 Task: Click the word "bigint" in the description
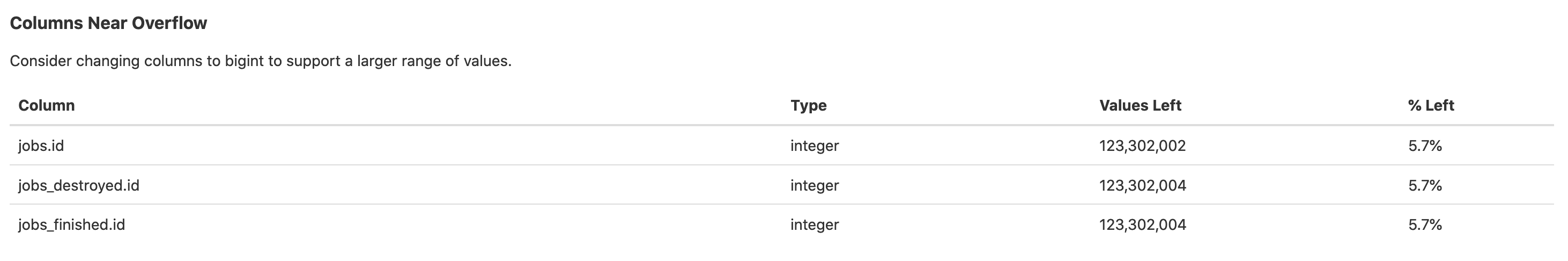pyautogui.click(x=245, y=62)
